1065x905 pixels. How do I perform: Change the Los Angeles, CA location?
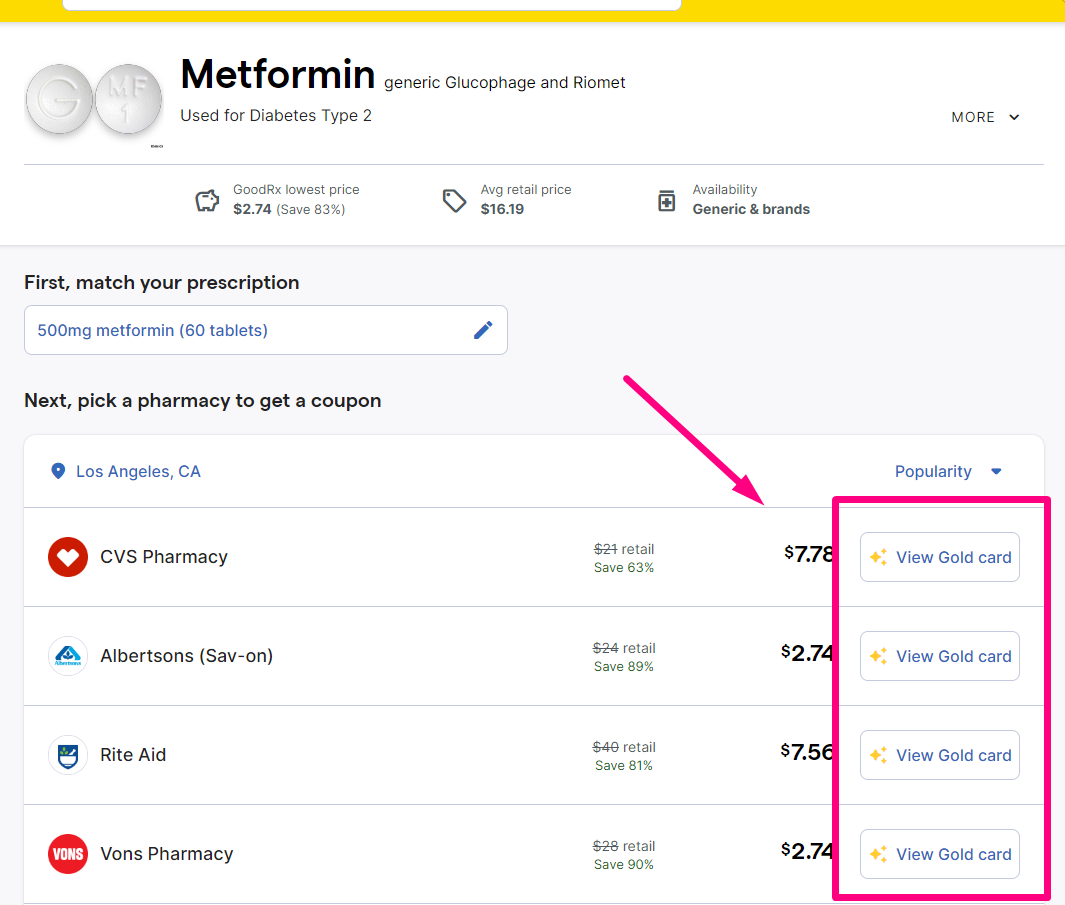[x=138, y=471]
